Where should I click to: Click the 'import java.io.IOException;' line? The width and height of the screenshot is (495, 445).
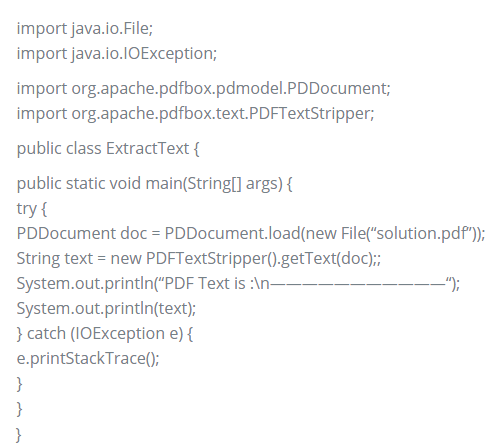(117, 54)
